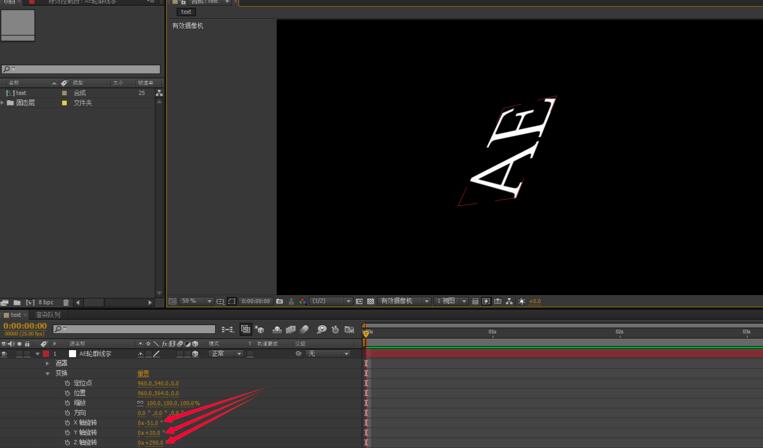Toggle stopwatch for X 轴旋转 property
The width and height of the screenshot is (763, 448).
pyautogui.click(x=67, y=423)
